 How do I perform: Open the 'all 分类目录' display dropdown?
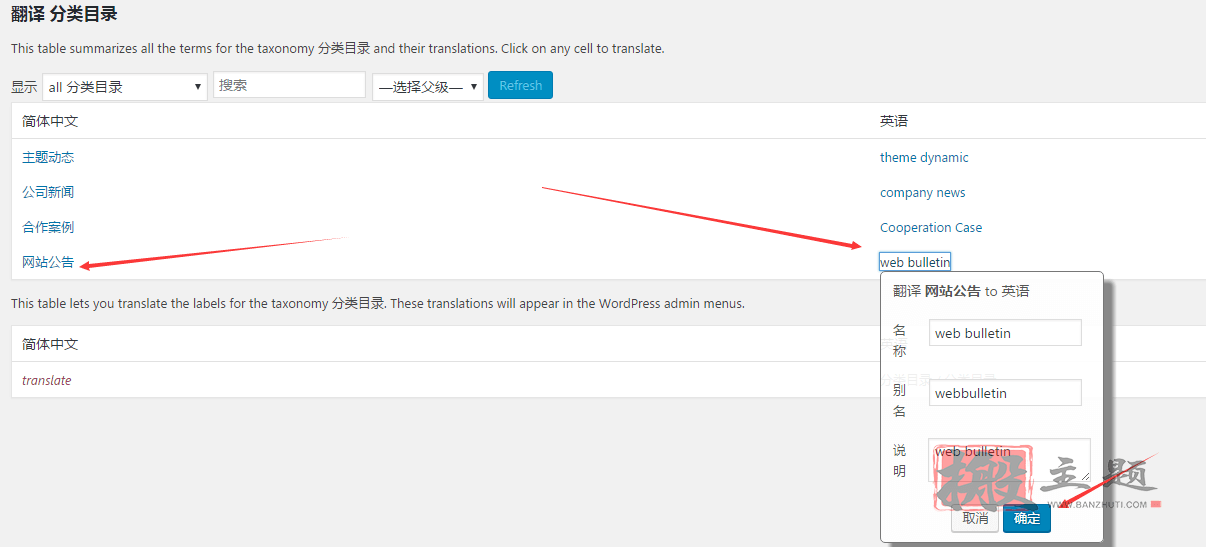(125, 87)
